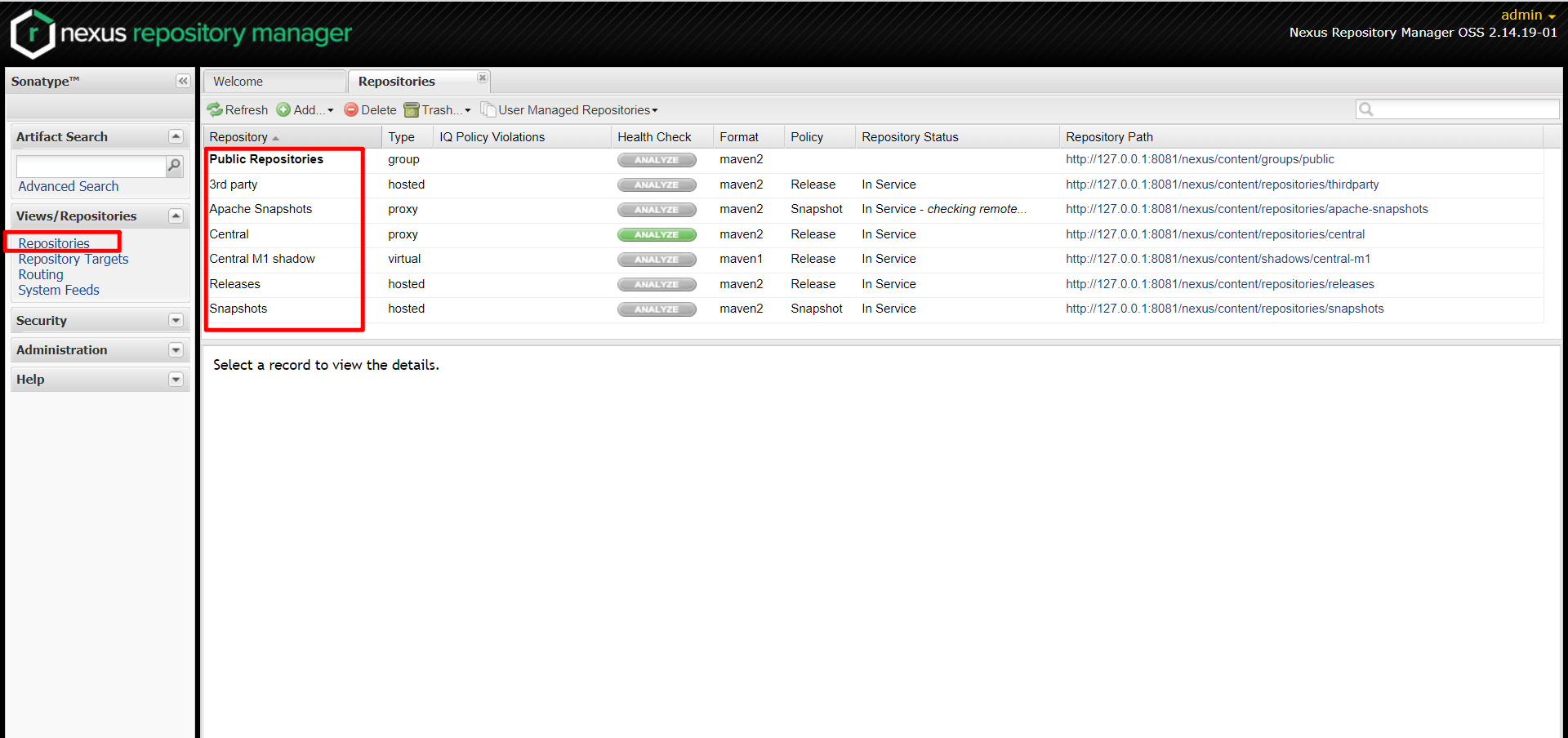This screenshot has height=738, width=1568.
Task: Open the groups/public repository URL
Action: [1200, 159]
